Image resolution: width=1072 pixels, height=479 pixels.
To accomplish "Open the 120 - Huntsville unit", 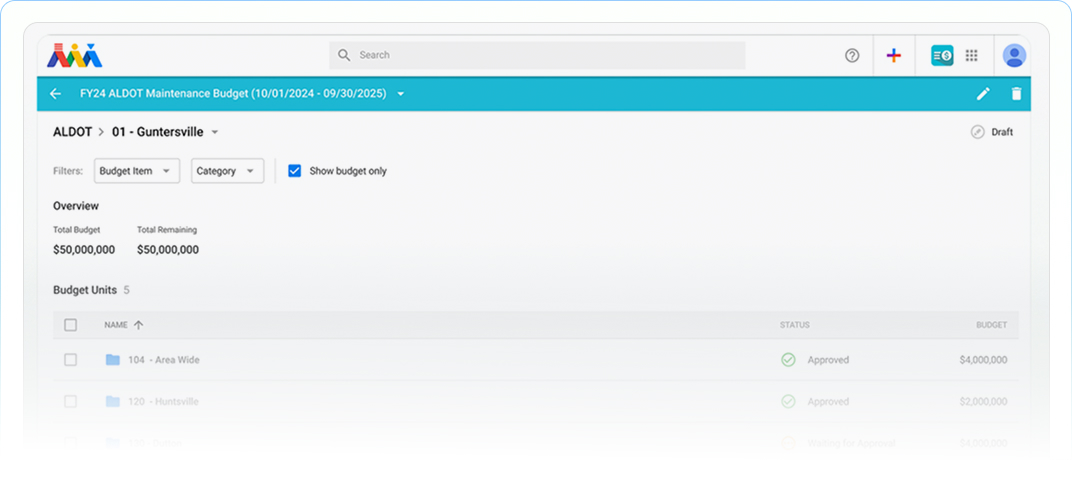I will (x=163, y=402).
